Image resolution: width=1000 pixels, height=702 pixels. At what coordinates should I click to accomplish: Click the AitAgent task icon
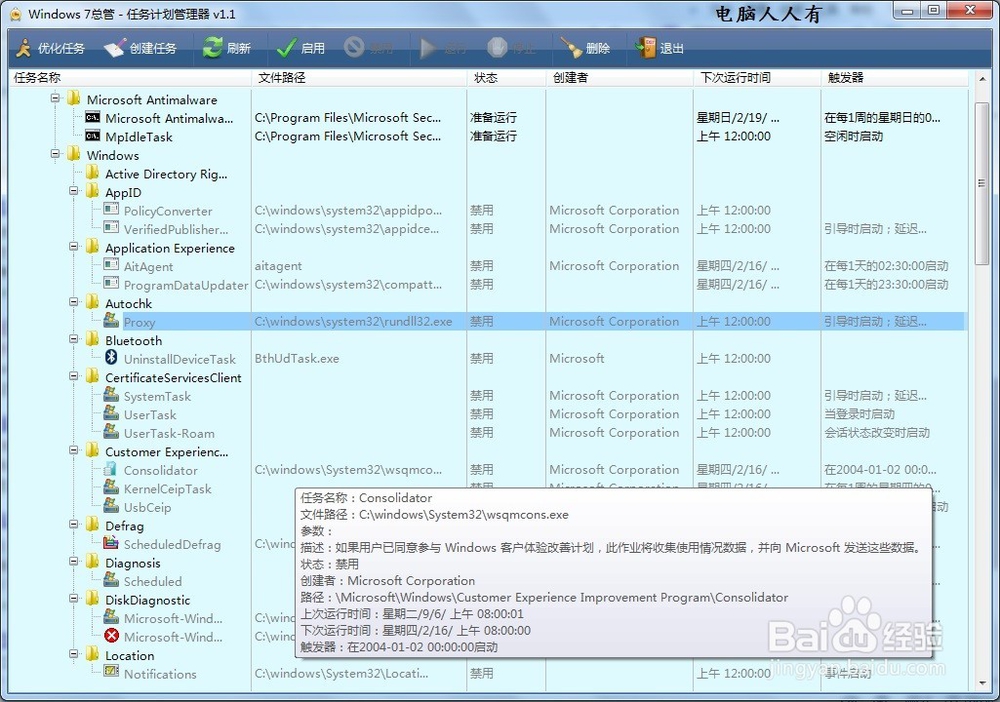tap(111, 265)
